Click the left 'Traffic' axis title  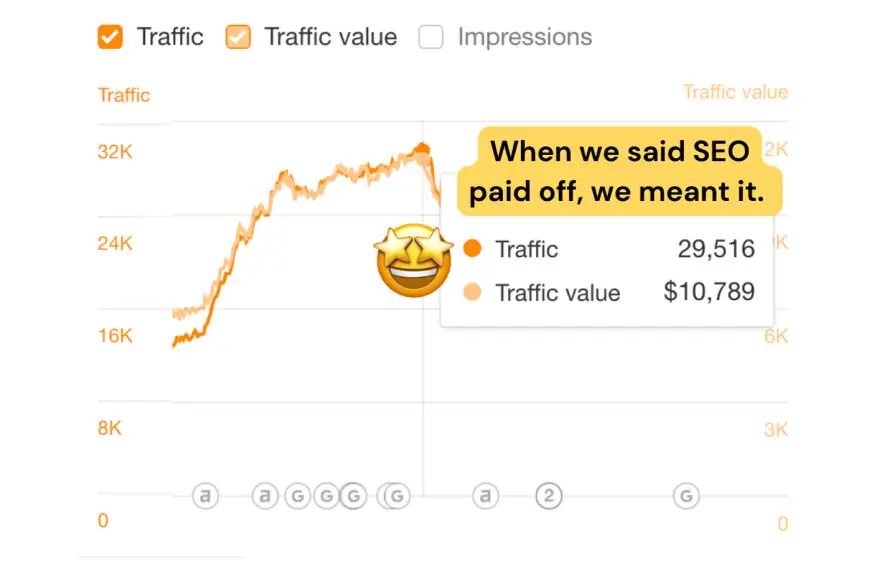124,95
